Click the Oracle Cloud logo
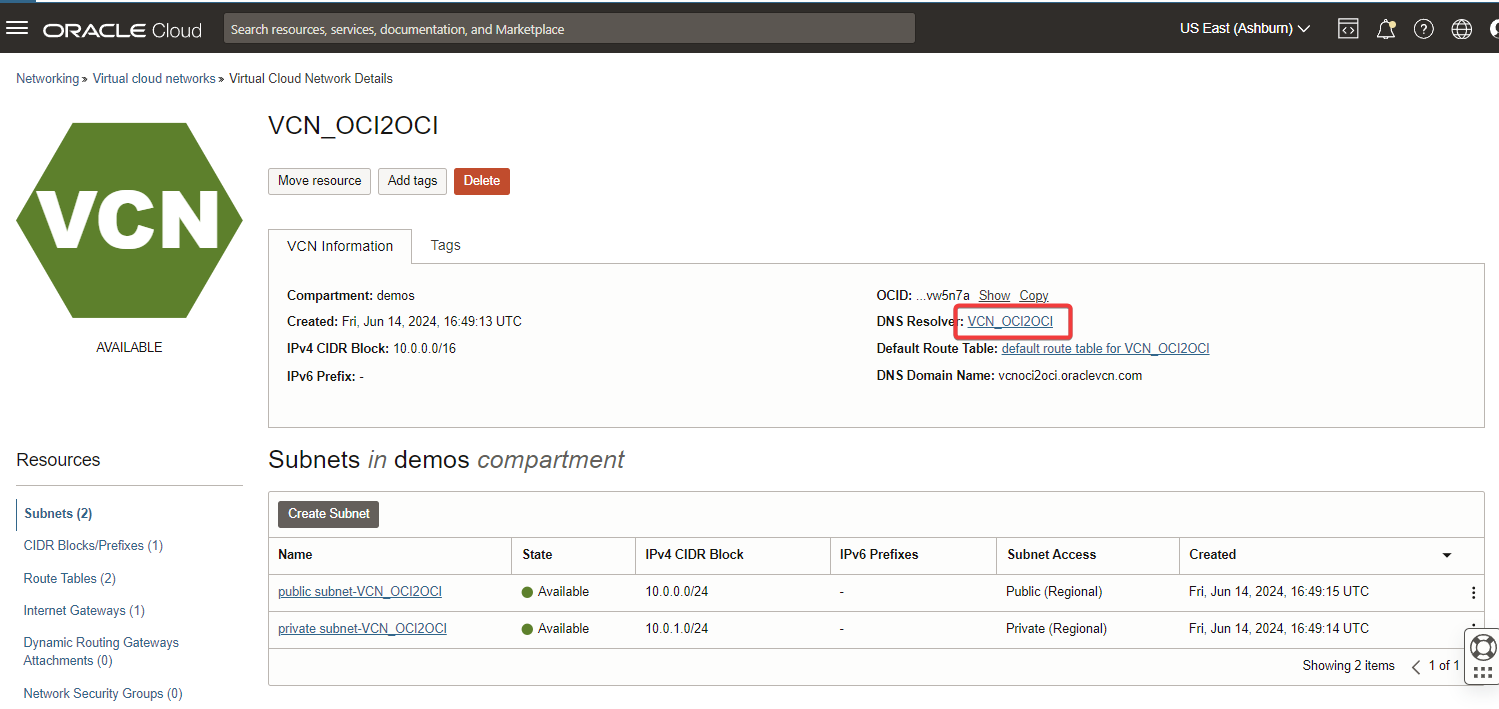 tap(122, 30)
